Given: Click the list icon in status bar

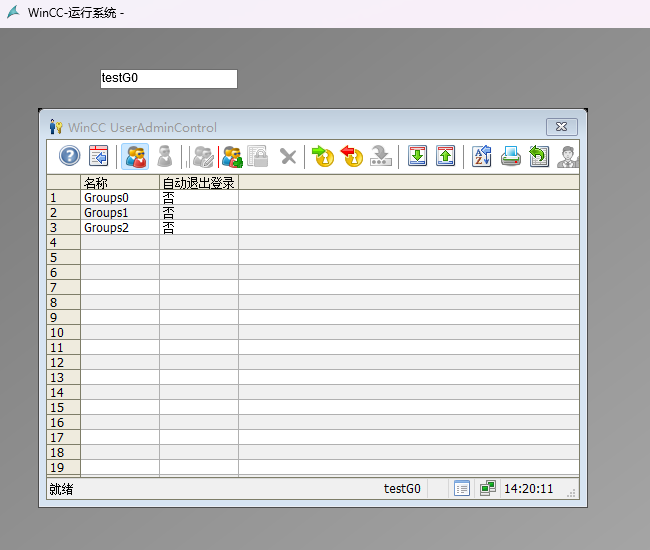Looking at the screenshot, I should [462, 489].
